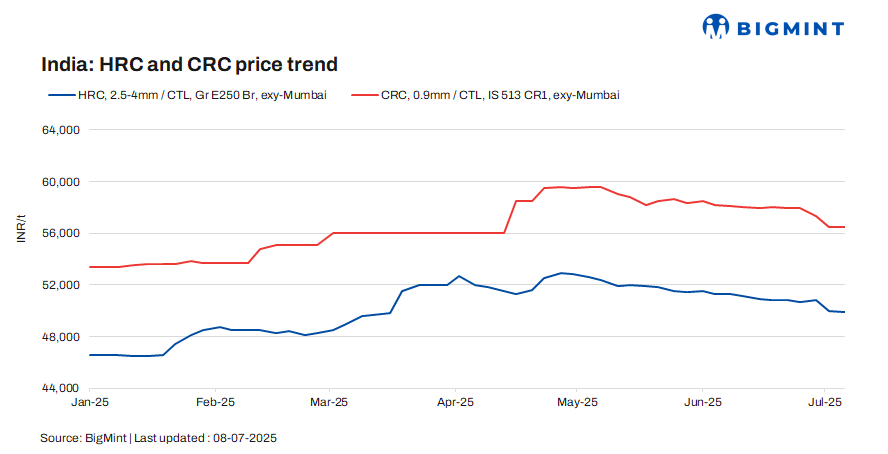This screenshot has height=454, width=888.
Task: Click the 52,000 y-axis label
Action: tap(62, 285)
